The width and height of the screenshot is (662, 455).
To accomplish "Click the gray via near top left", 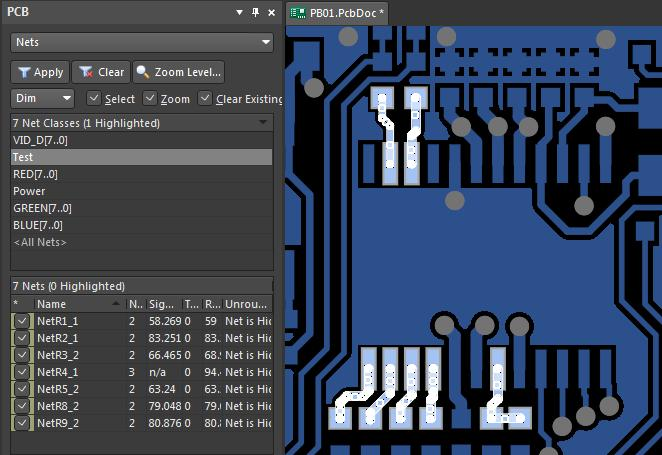I will (x=348, y=36).
